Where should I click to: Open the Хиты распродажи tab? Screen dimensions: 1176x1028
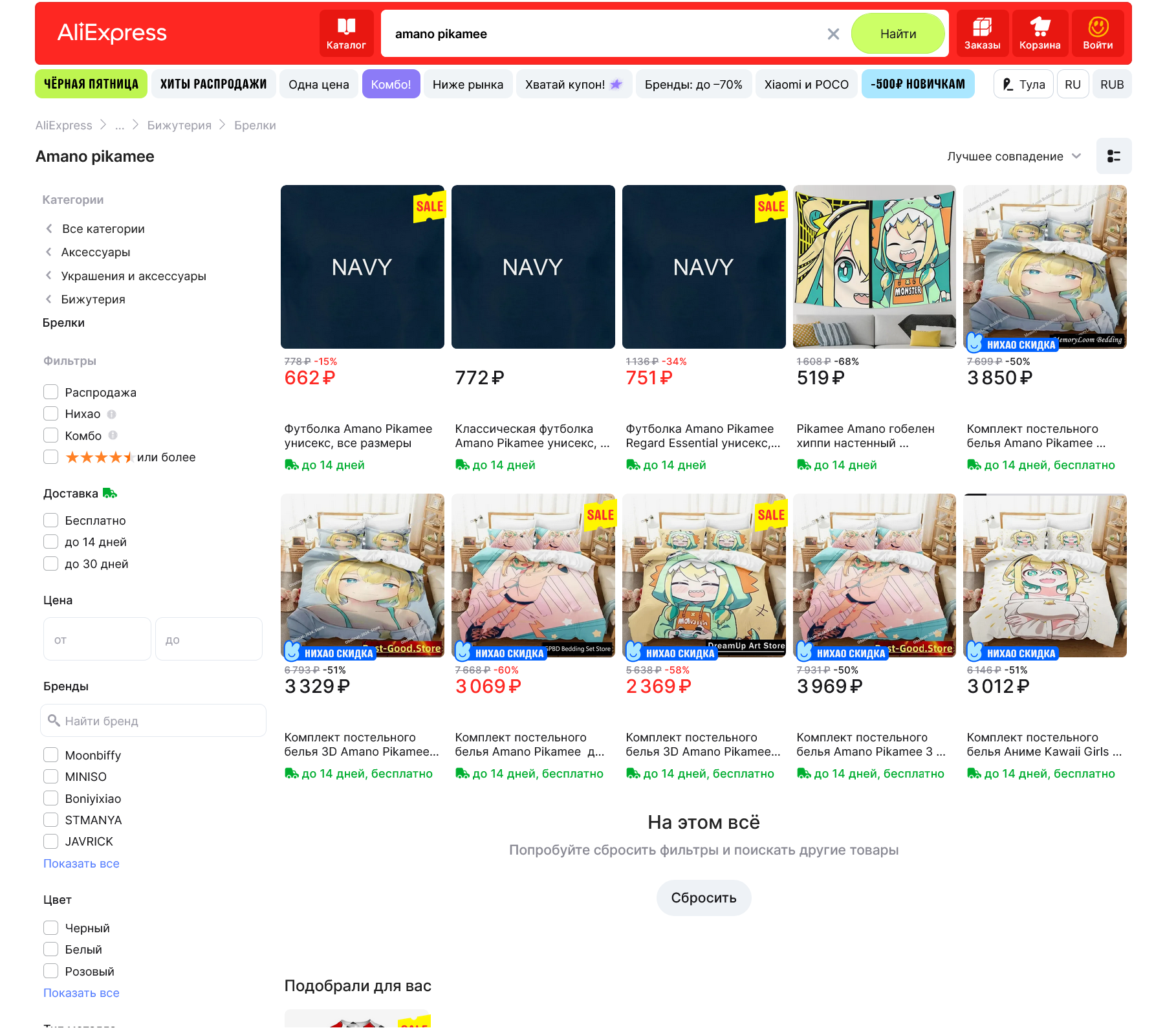pos(213,84)
